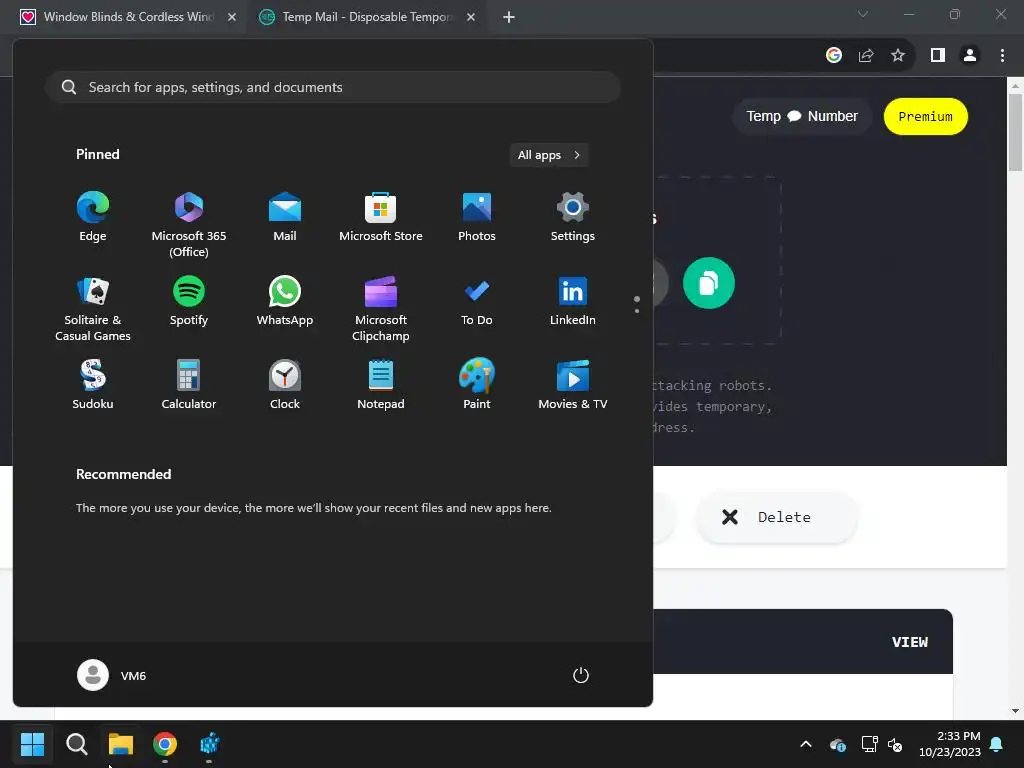Open taskbar Search
The image size is (1024, 768).
[x=76, y=744]
